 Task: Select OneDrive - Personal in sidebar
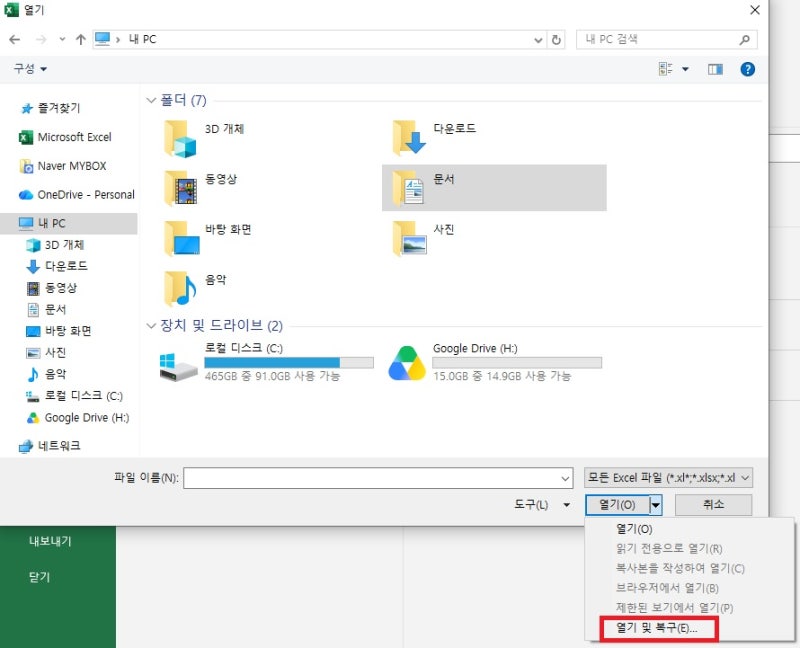pyautogui.click(x=77, y=194)
